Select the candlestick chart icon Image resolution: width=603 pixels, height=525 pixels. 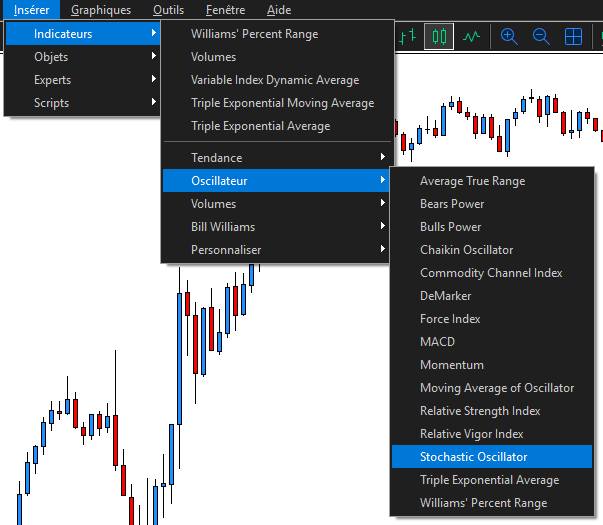[x=439, y=37]
